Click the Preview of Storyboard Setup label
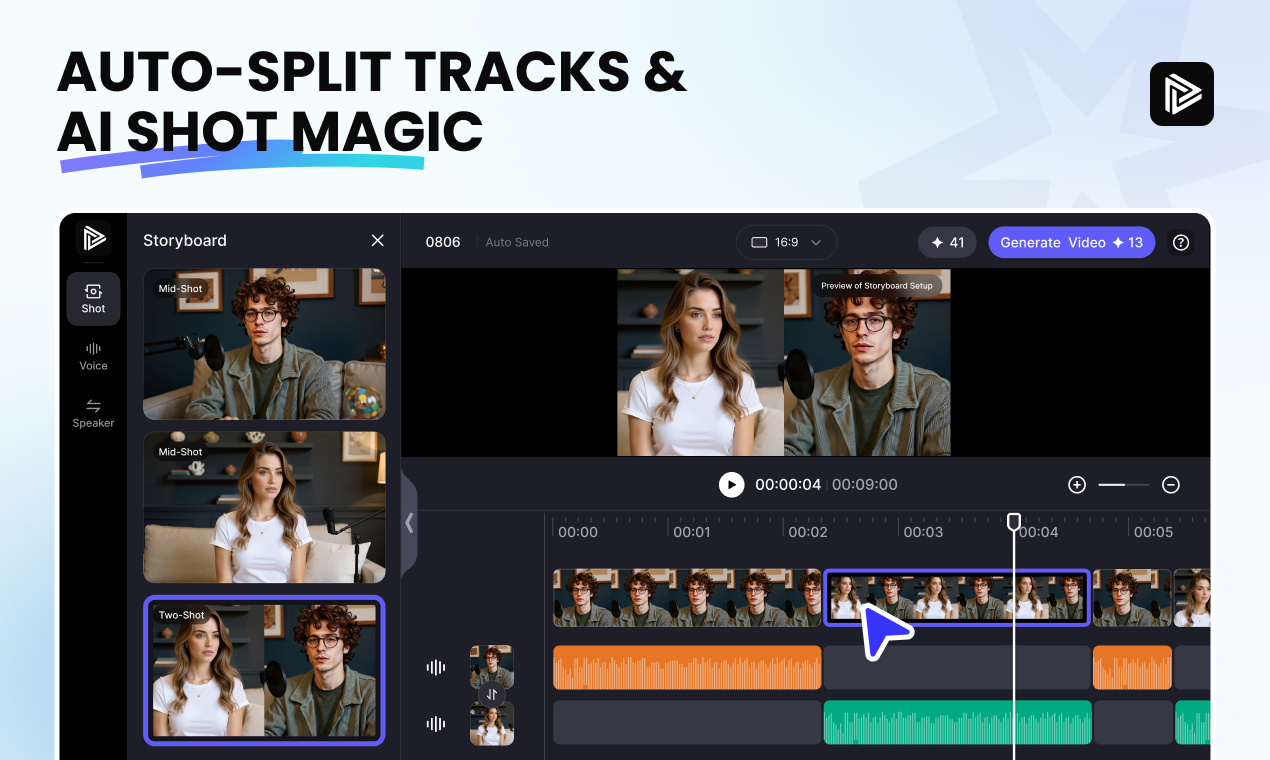Viewport: 1270px width, 760px height. [x=877, y=286]
